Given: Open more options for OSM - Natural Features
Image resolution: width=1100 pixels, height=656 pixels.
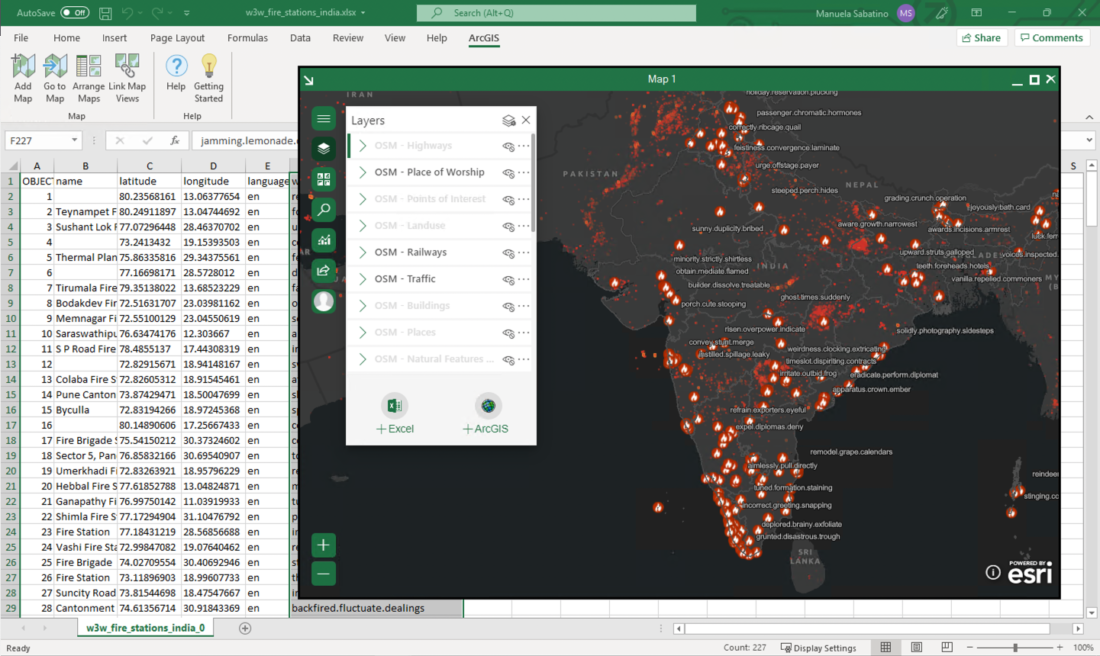Looking at the screenshot, I should pyautogui.click(x=524, y=359).
